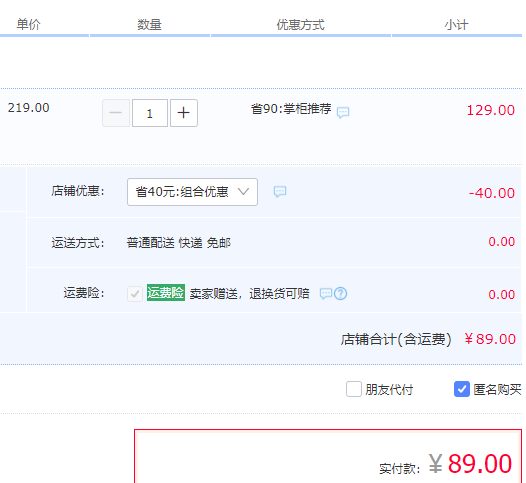526x483 pixels.
Task: Click the 优惠方式 column header
Action: point(301,25)
